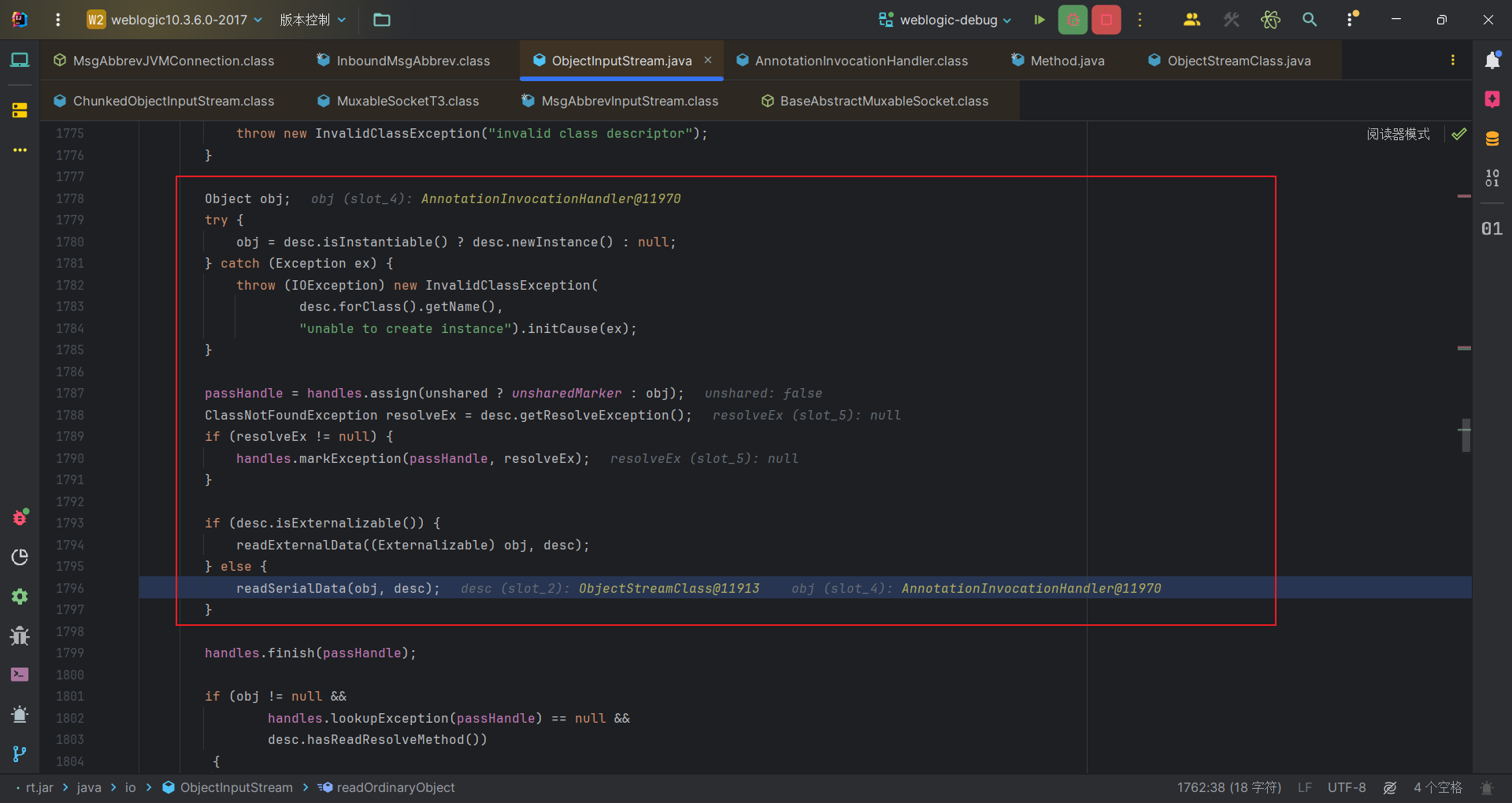Switch to MsgAbbrevInputStream.class tab
1512x803 pixels.
(620, 101)
